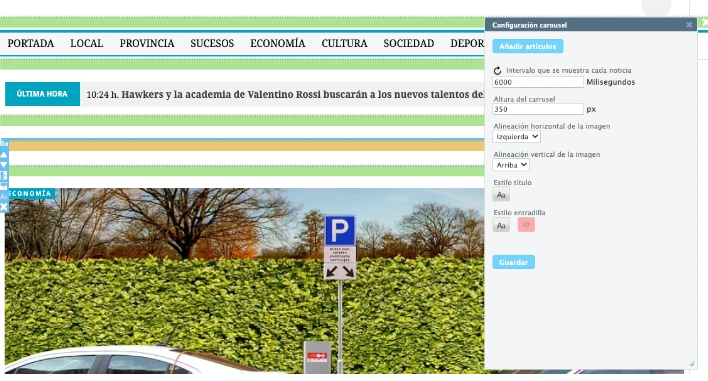
Task: Click the refresh icon beside Intervalo label
Action: (x=497, y=70)
